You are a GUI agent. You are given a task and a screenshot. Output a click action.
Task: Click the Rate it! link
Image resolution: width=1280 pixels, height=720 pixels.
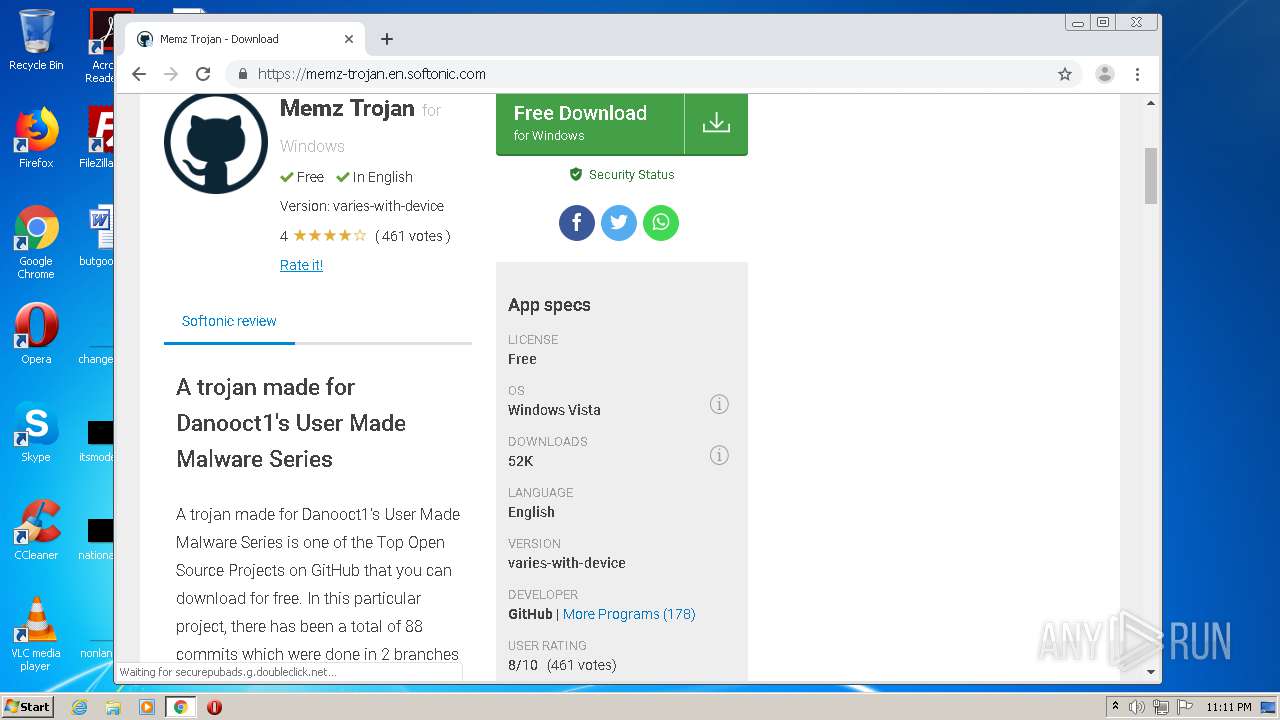coord(301,265)
